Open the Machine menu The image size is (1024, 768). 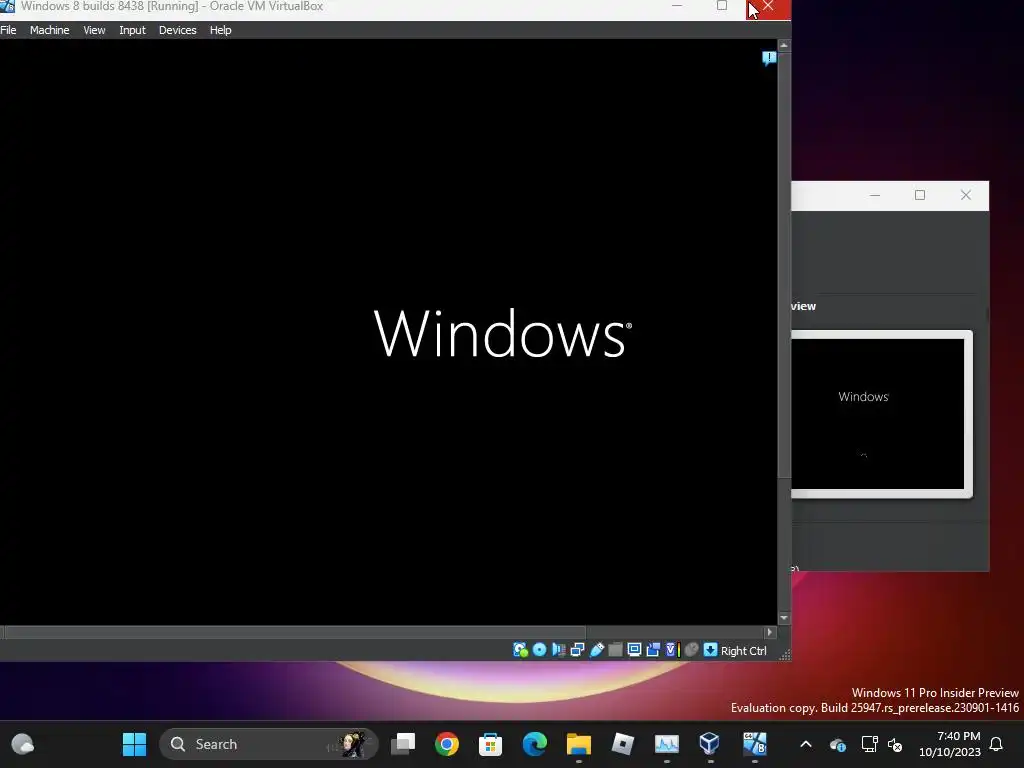50,30
